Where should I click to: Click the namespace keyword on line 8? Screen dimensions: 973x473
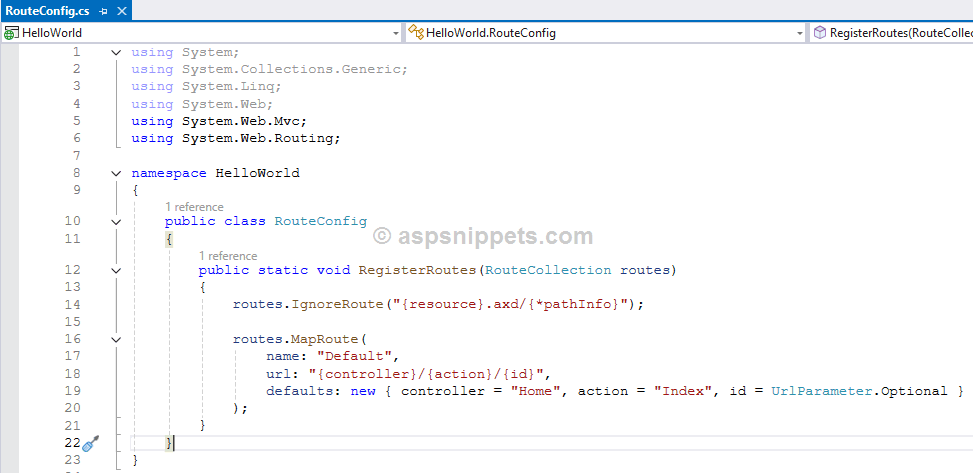coord(169,173)
